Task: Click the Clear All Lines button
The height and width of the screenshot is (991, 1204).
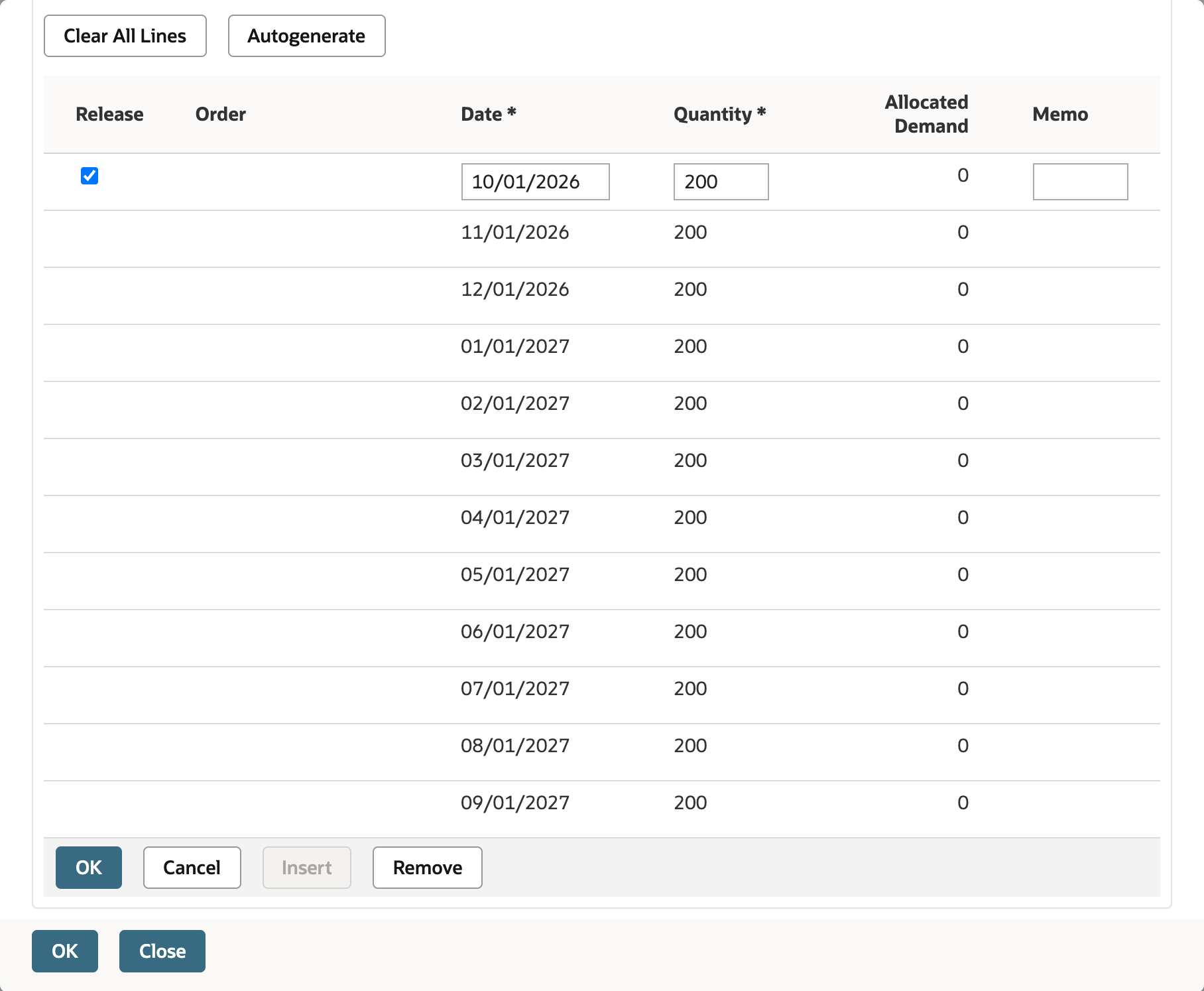Action: point(125,36)
